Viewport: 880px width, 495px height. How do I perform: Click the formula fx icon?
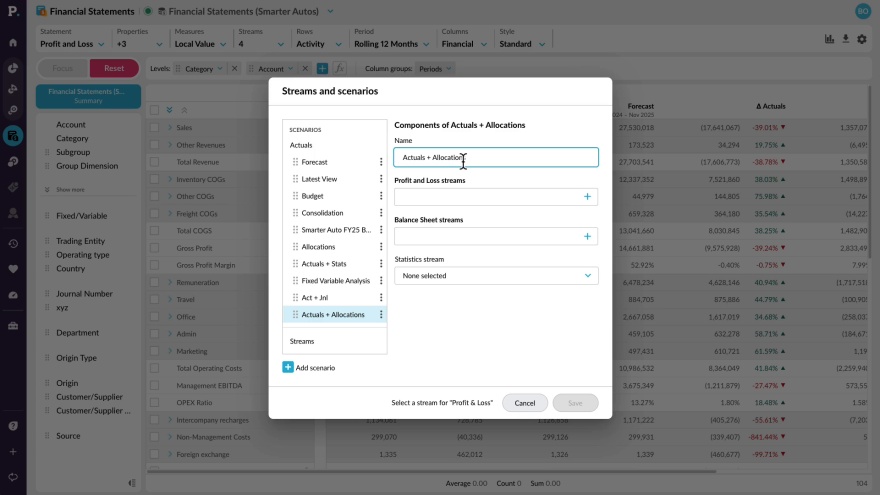pyautogui.click(x=339, y=68)
